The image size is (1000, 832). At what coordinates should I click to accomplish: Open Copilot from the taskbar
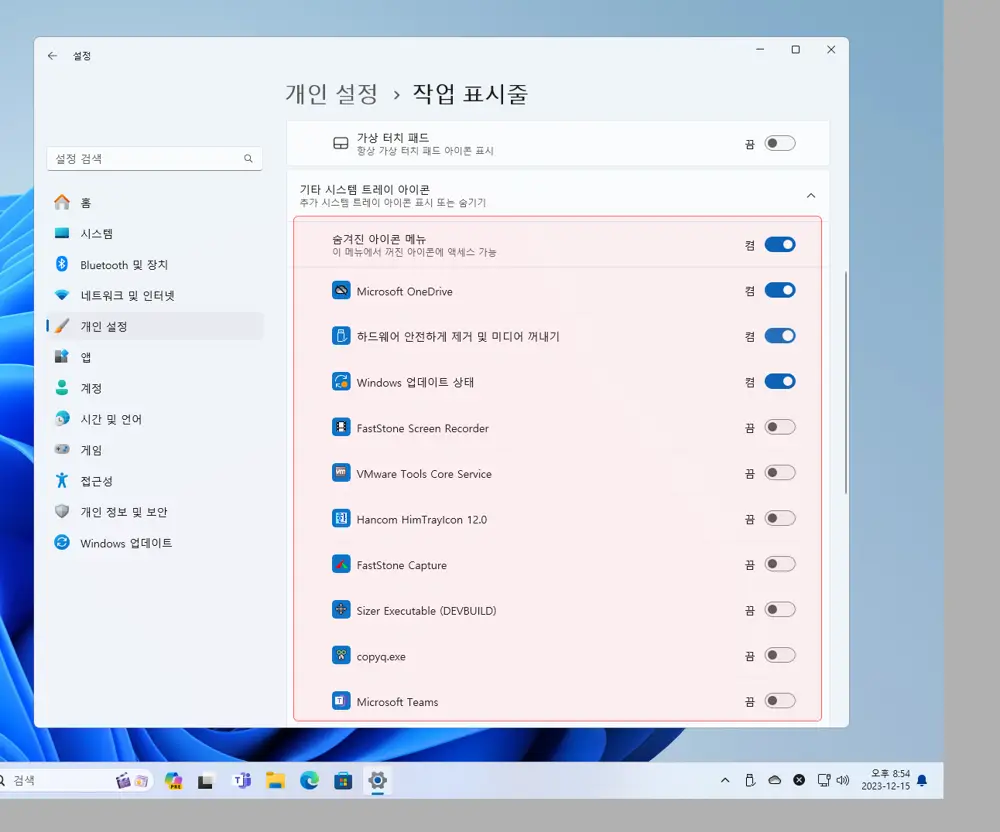click(x=173, y=780)
